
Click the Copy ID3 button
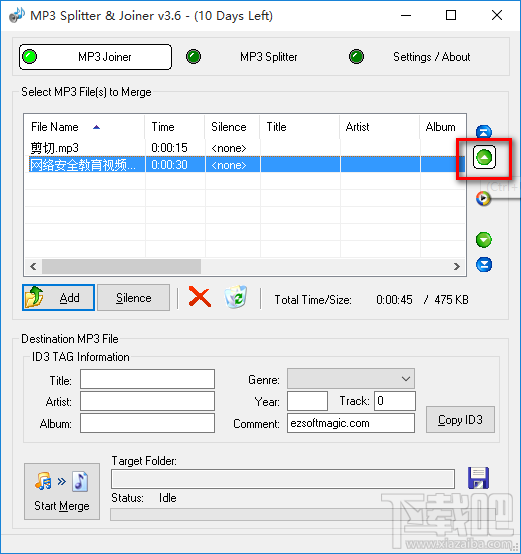click(460, 419)
